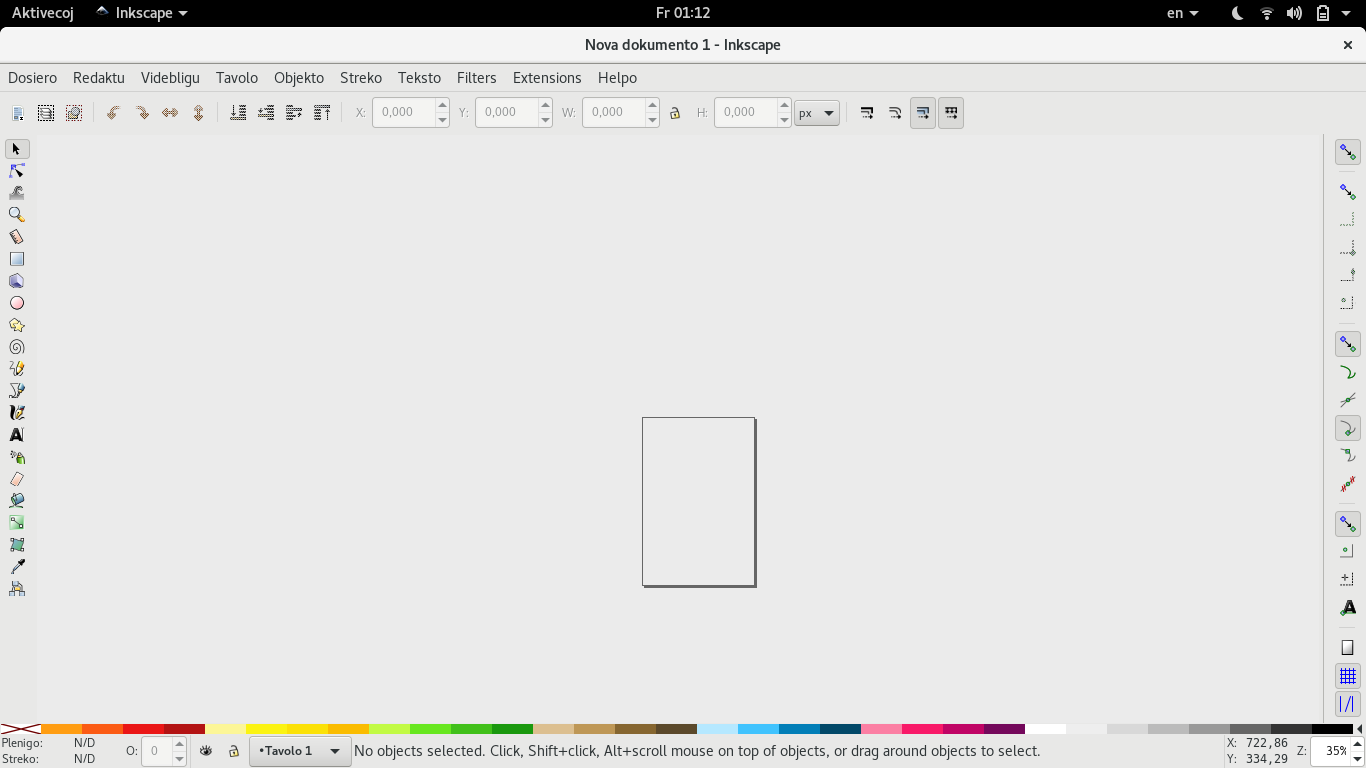Select the Eraser tool
The image size is (1366, 768).
pos(16,479)
